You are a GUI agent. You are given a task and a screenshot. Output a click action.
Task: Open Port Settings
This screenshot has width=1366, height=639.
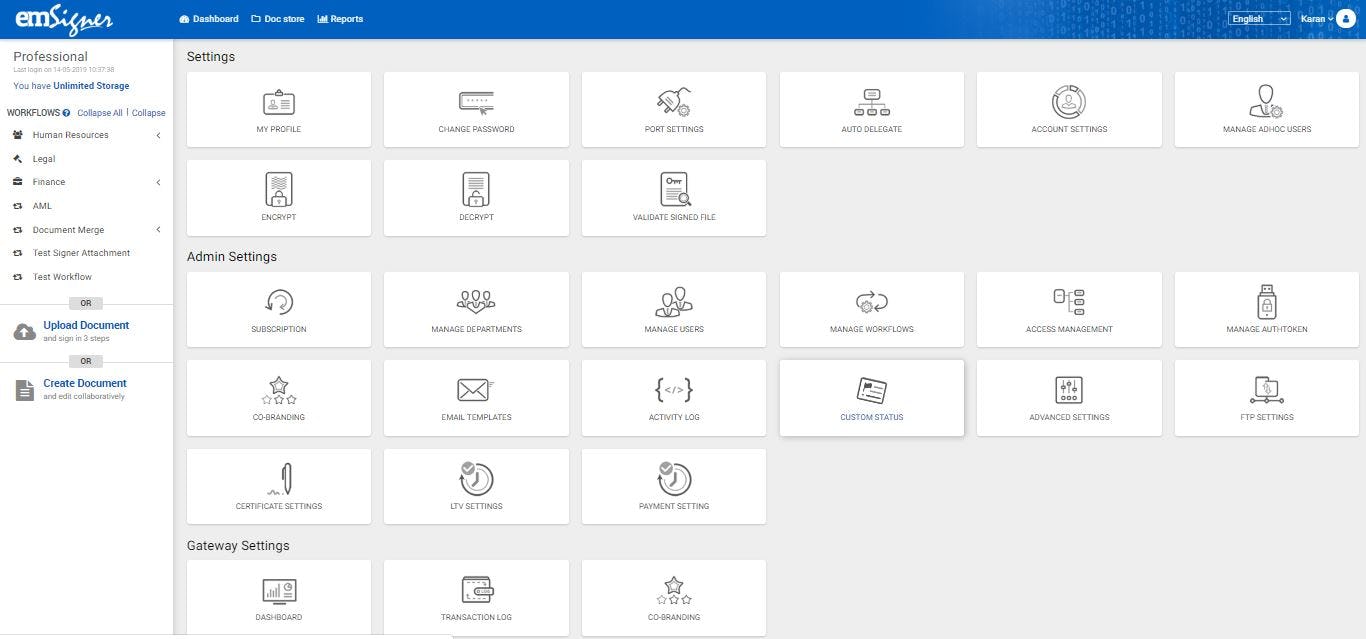pos(673,109)
